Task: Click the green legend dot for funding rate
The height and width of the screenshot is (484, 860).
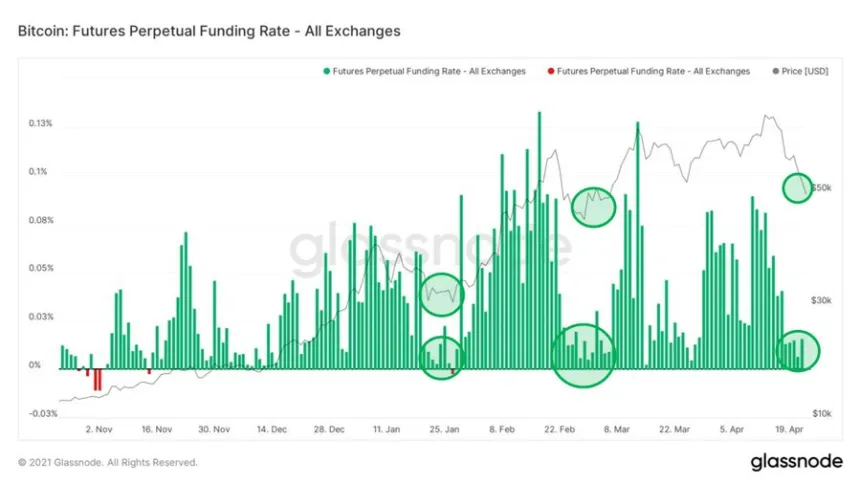Action: [326, 72]
